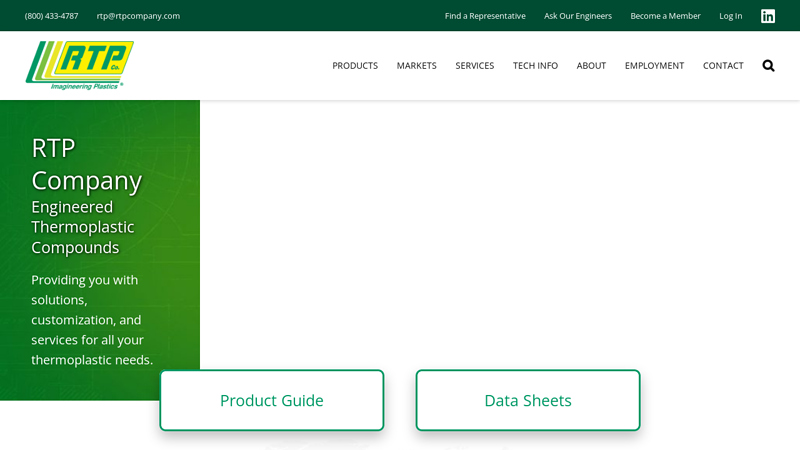Expand the About navigation item
Viewport: 800px width, 450px height.
(x=591, y=66)
